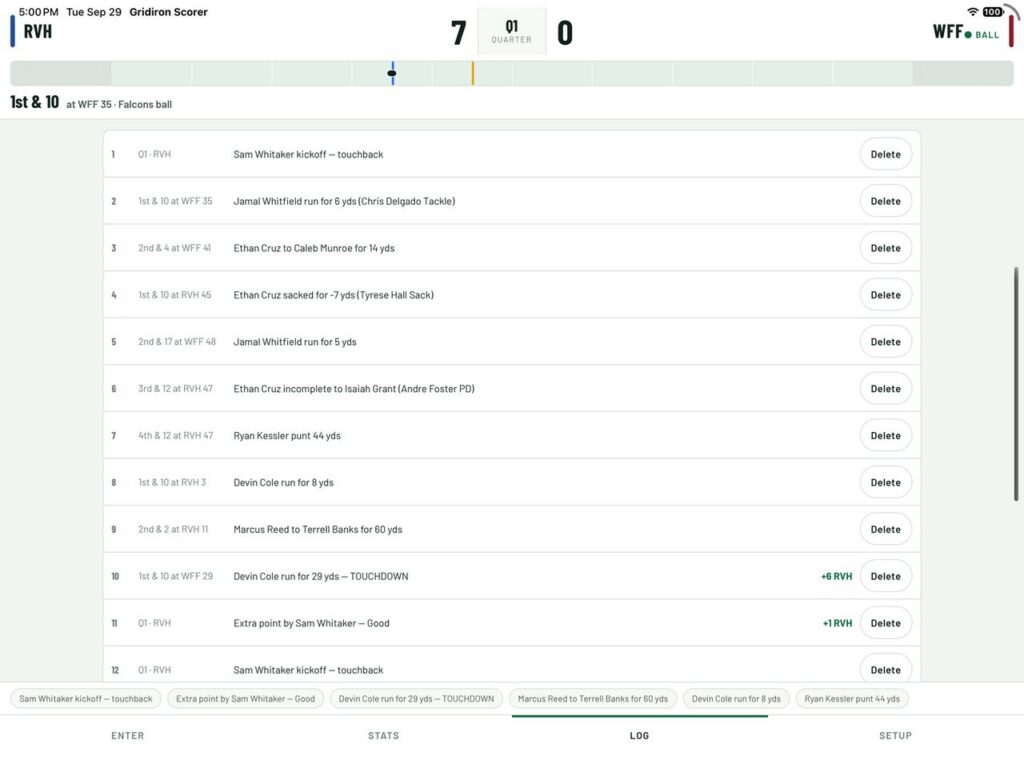Click '2nd & 2 at RVH 11' situation
The width and height of the screenshot is (1024, 768).
coord(173,530)
